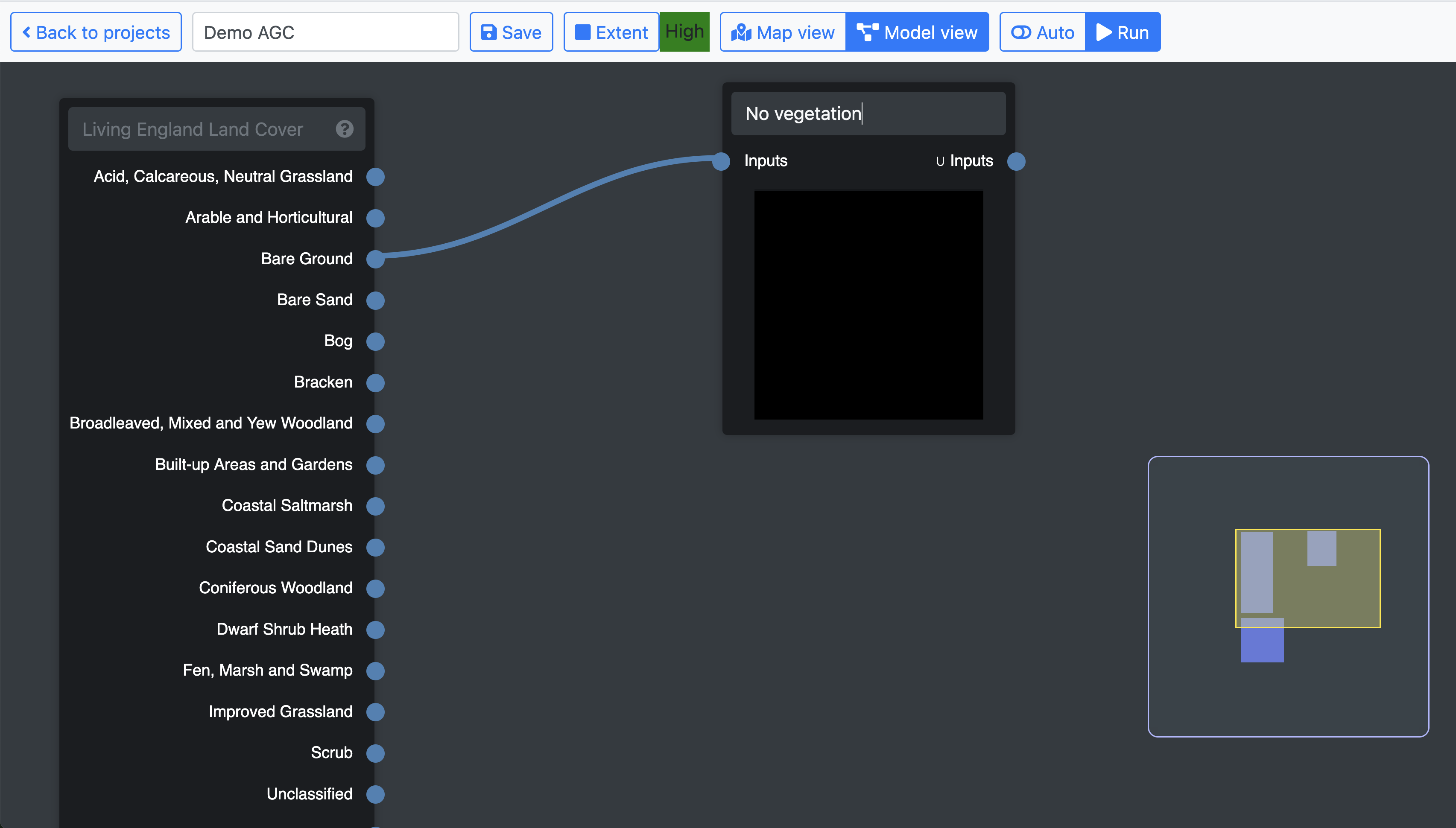This screenshot has width=1456, height=828.
Task: Toggle the Extent button
Action: coord(611,32)
